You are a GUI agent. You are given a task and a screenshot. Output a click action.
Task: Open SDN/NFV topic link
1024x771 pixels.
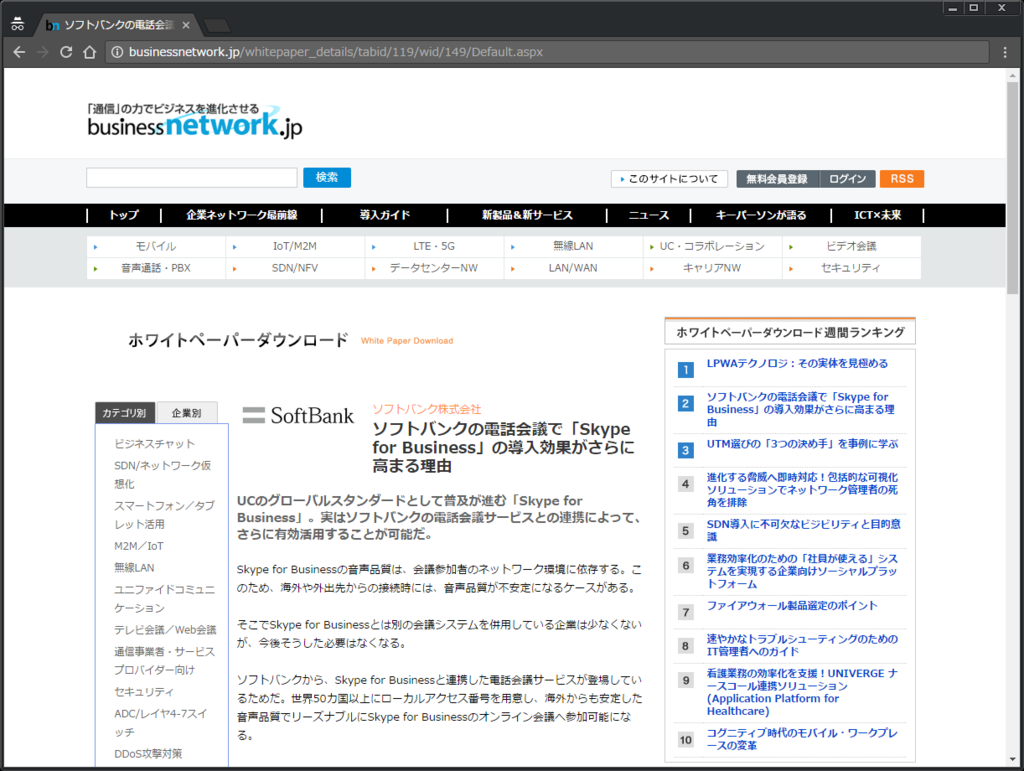[295, 268]
